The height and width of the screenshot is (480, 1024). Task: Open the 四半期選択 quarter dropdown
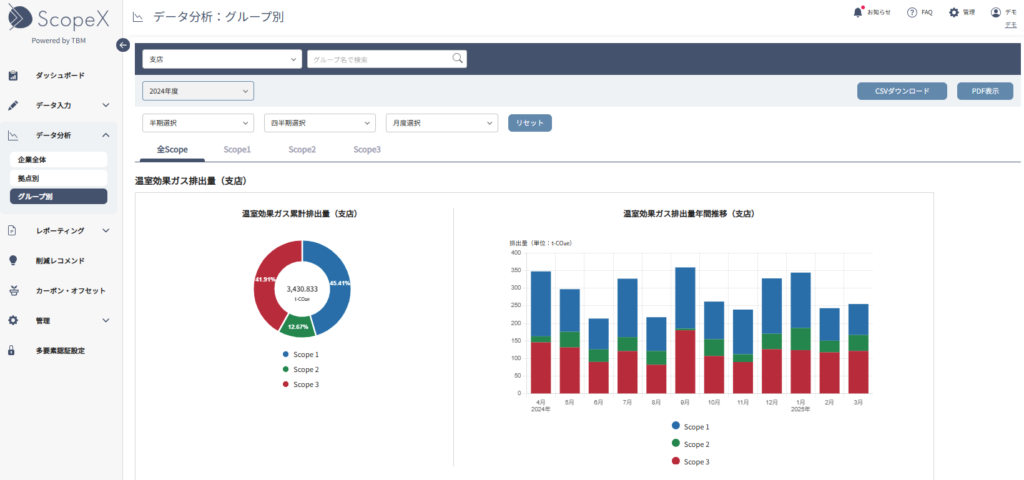tap(319, 123)
